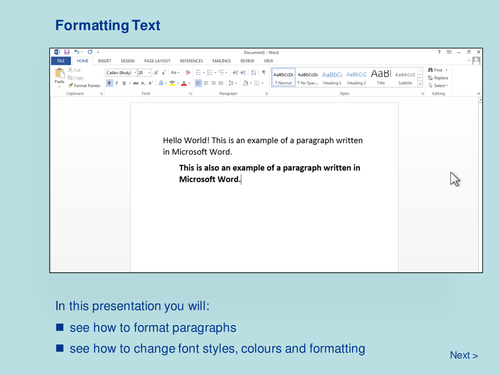The image size is (500, 375).
Task: Open the Paste options dropdown arrow
Action: tap(59, 86)
